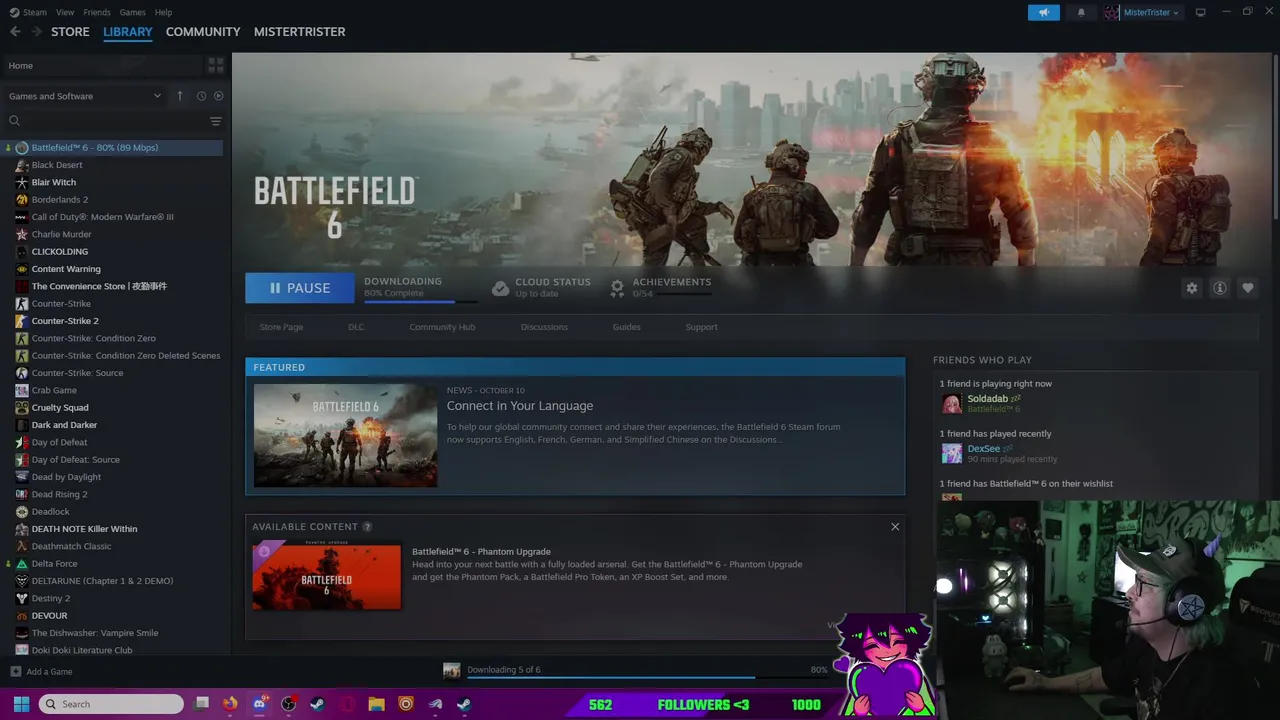
Task: Close the Available Content panel
Action: [895, 527]
